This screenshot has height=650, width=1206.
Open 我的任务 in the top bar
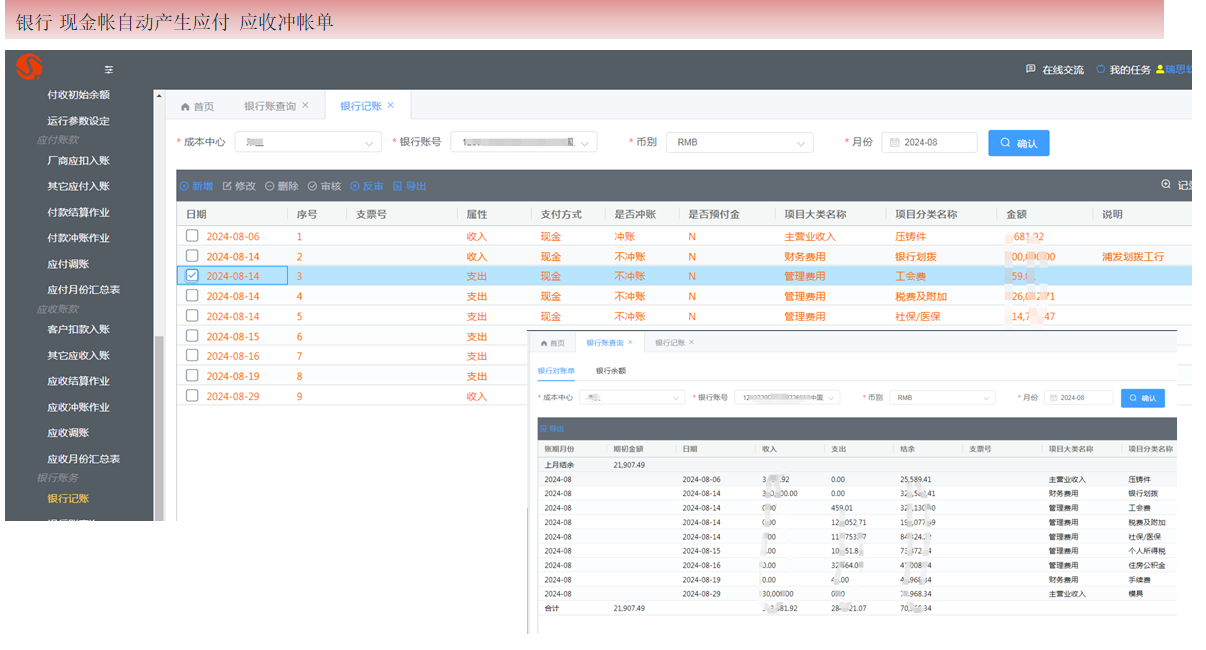coord(1124,70)
